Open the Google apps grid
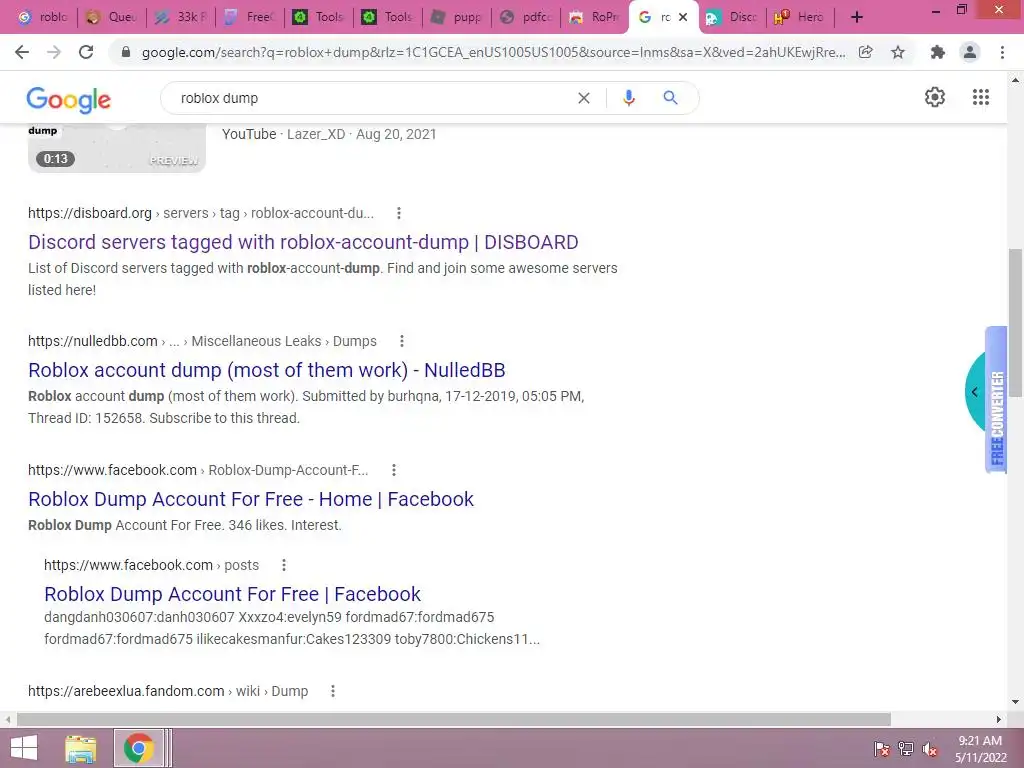 (981, 97)
